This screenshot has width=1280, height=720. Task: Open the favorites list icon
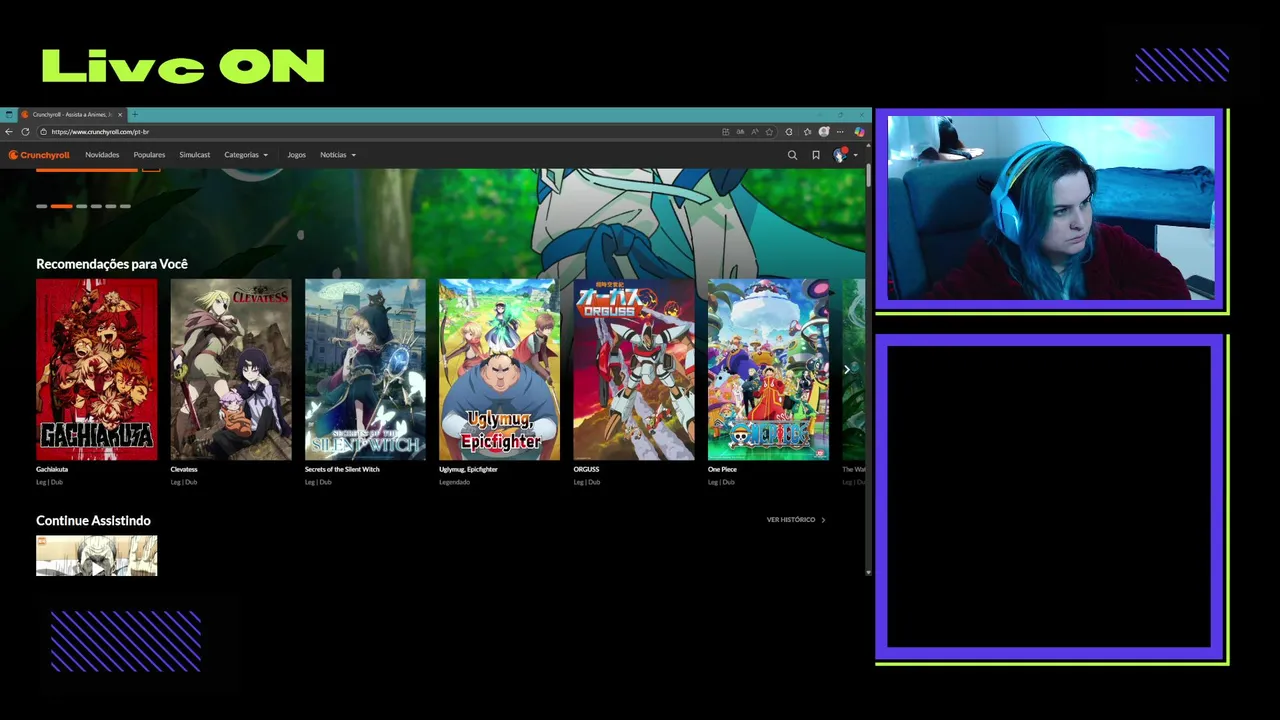tap(807, 132)
